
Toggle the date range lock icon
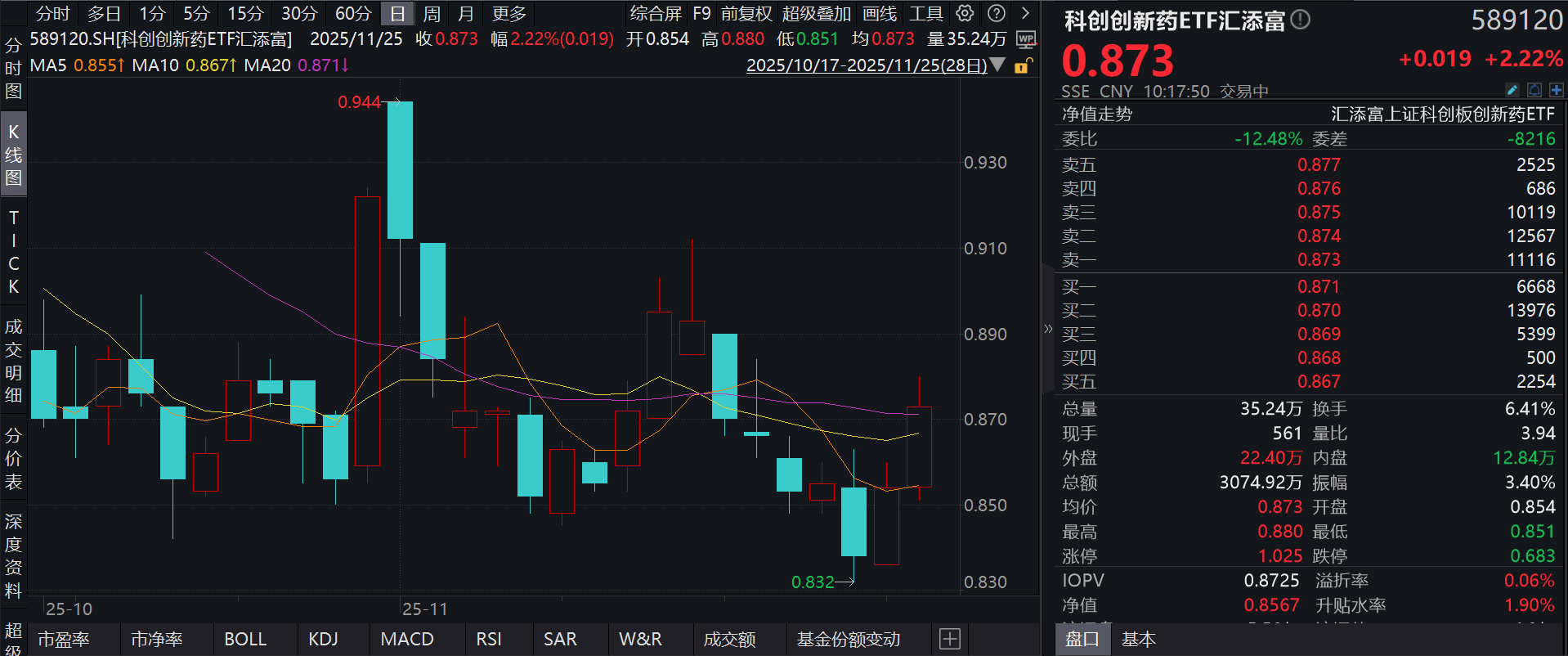pyautogui.click(x=1023, y=65)
